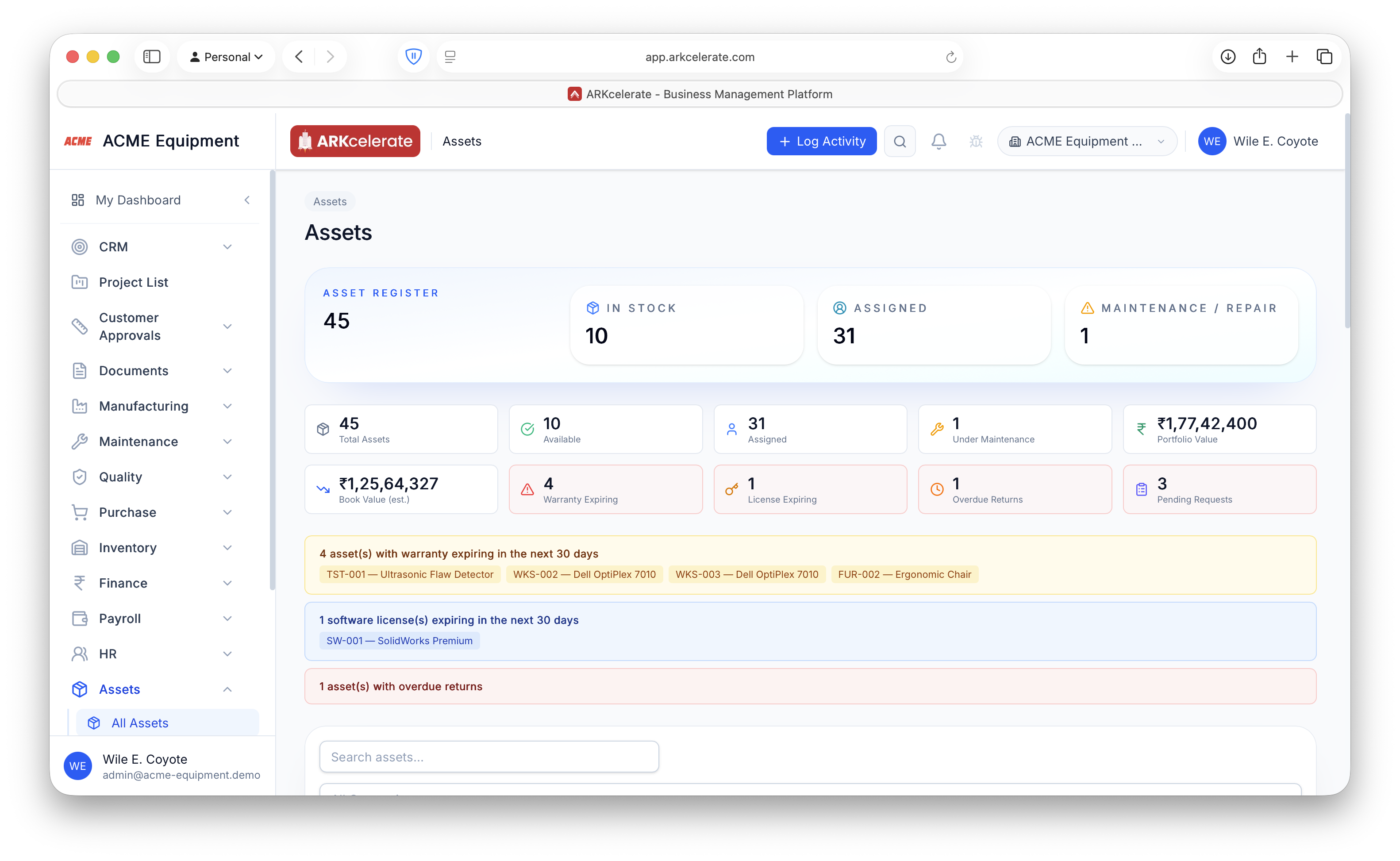
Task: Expand the Inventory chevron
Action: 227,548
